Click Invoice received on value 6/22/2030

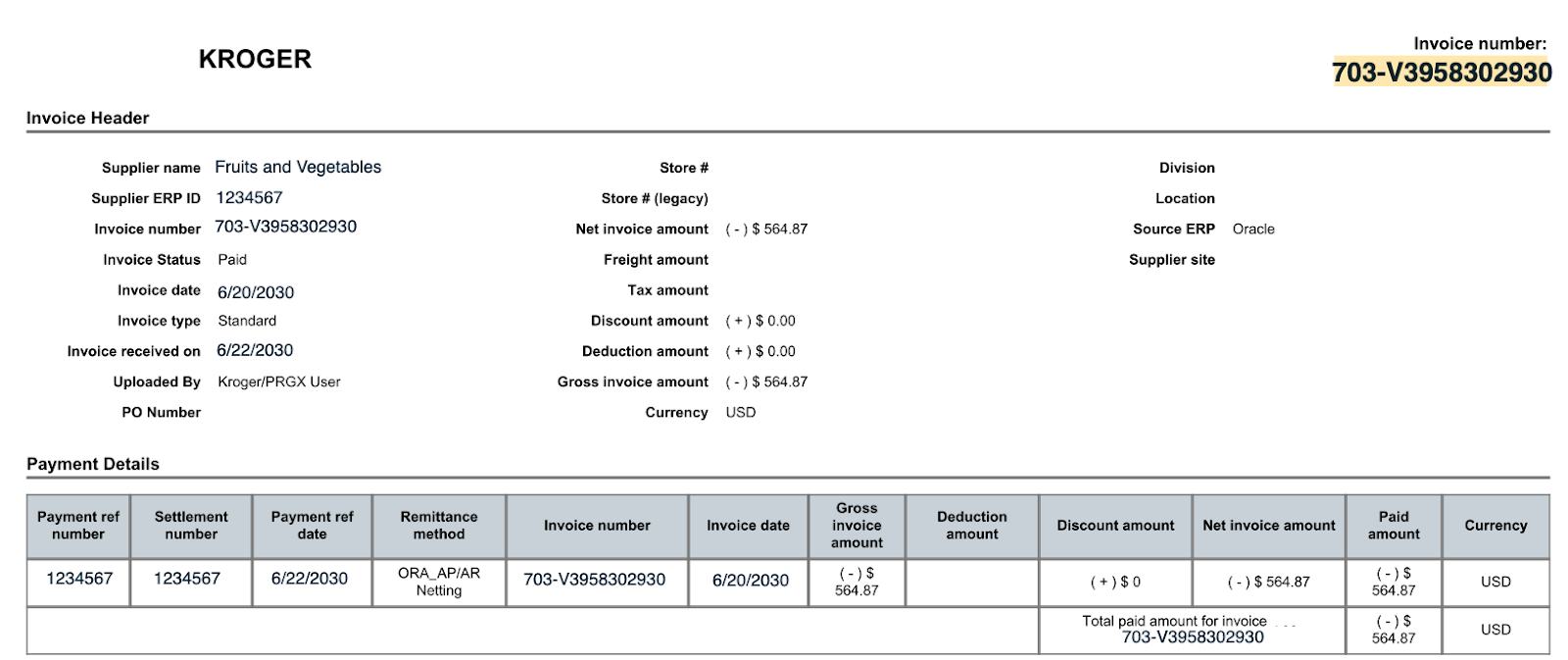[255, 350]
